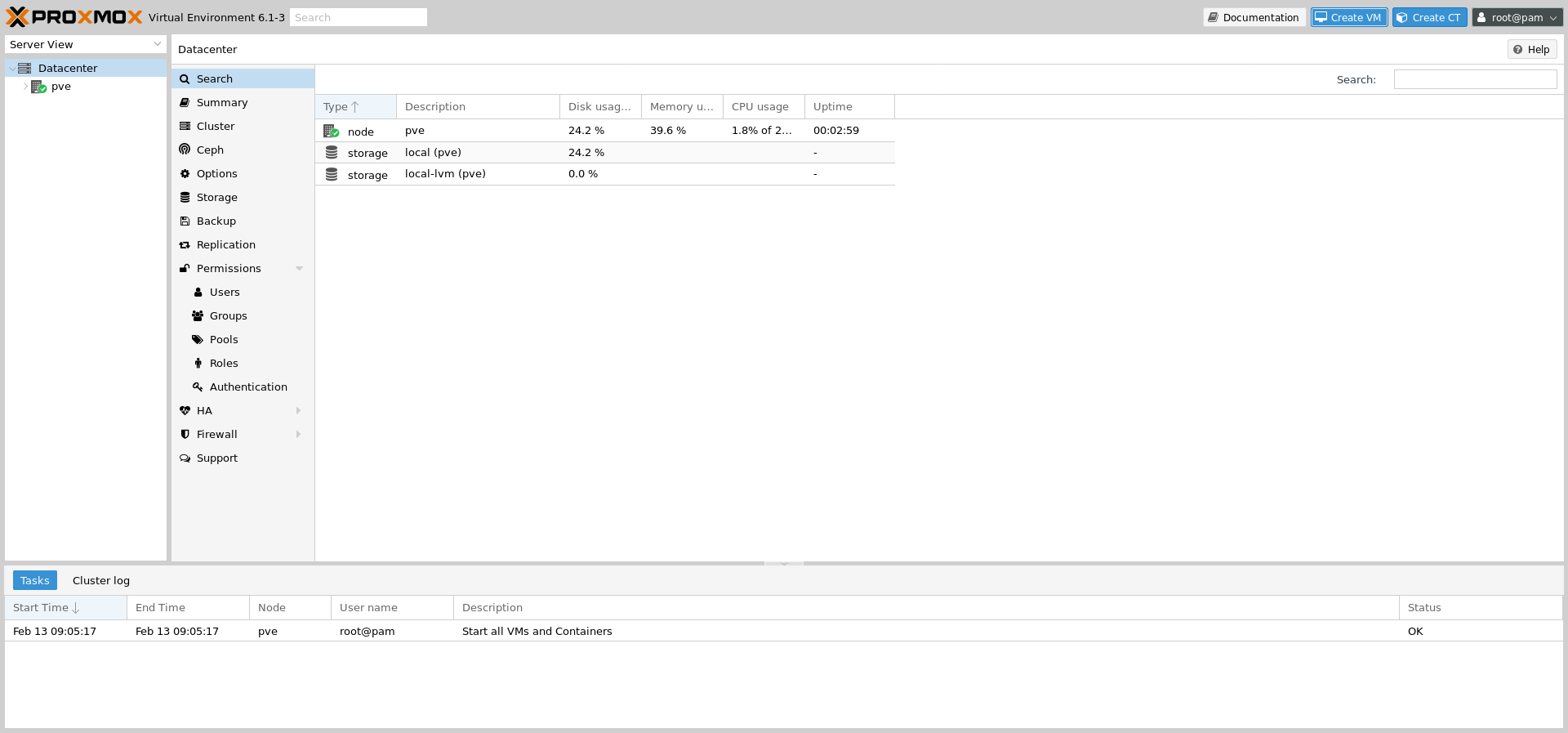Click the Summary book icon
The image size is (1568, 733).
tap(185, 103)
